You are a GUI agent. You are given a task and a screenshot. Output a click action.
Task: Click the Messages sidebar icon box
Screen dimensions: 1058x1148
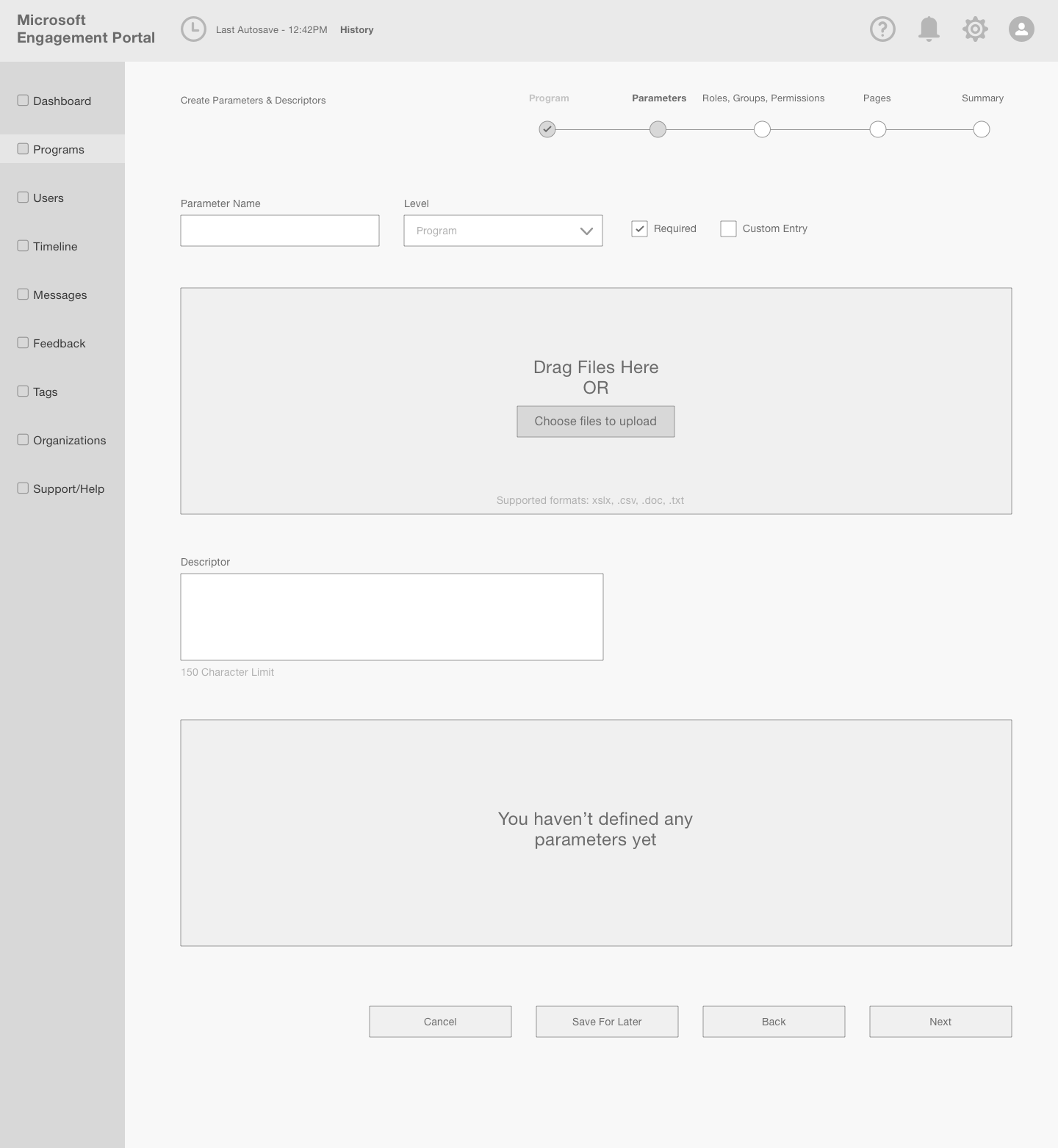[23, 294]
